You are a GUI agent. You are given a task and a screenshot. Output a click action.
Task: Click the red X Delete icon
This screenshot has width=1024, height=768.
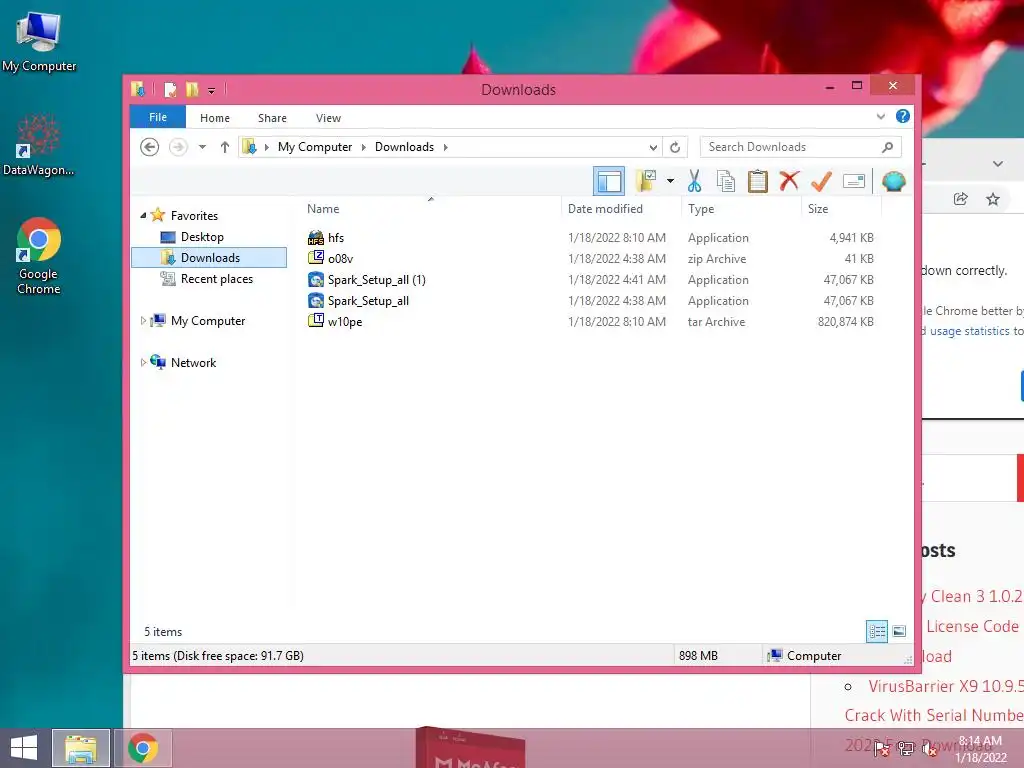789,180
